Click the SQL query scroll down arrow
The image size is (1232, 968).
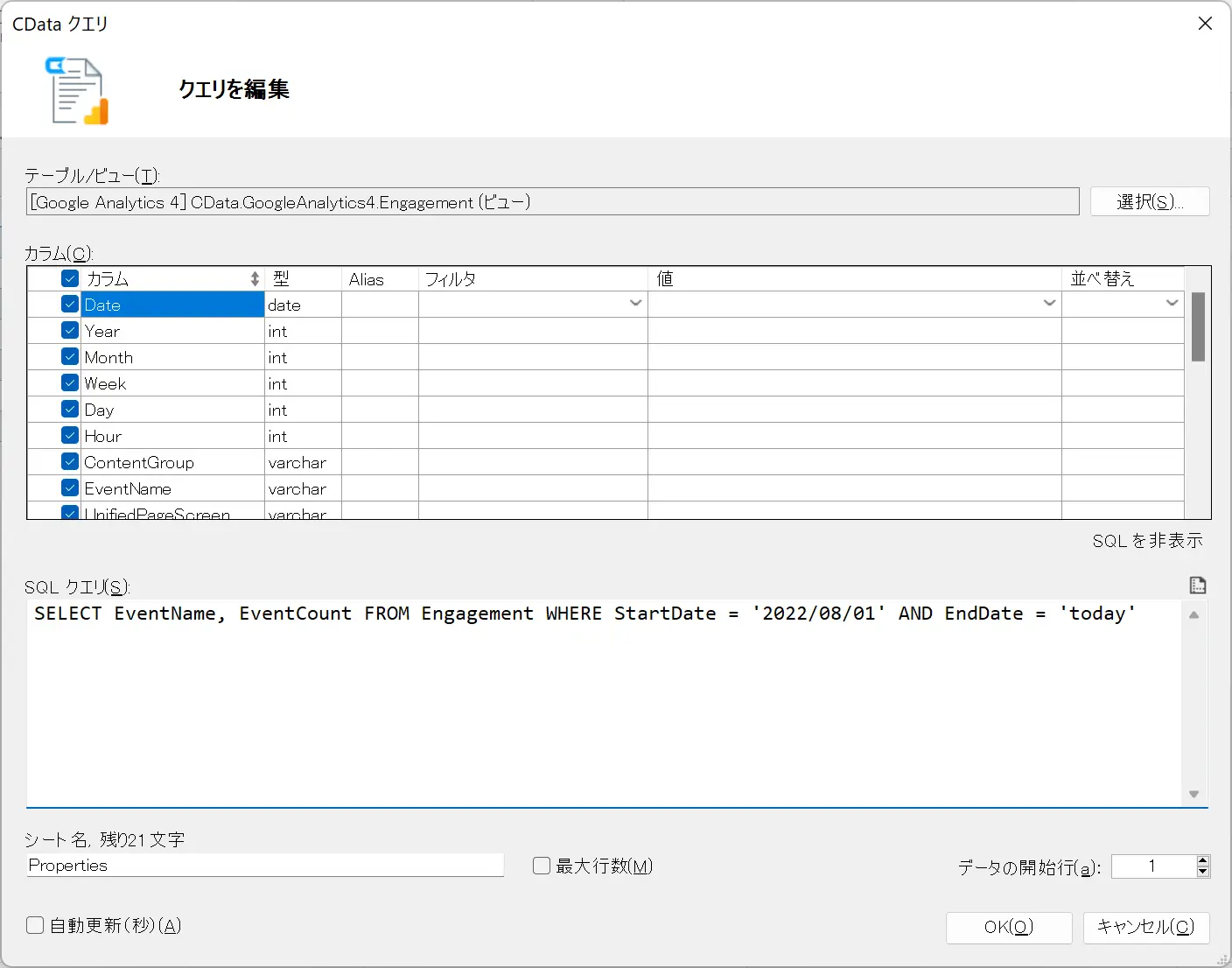[x=1194, y=794]
